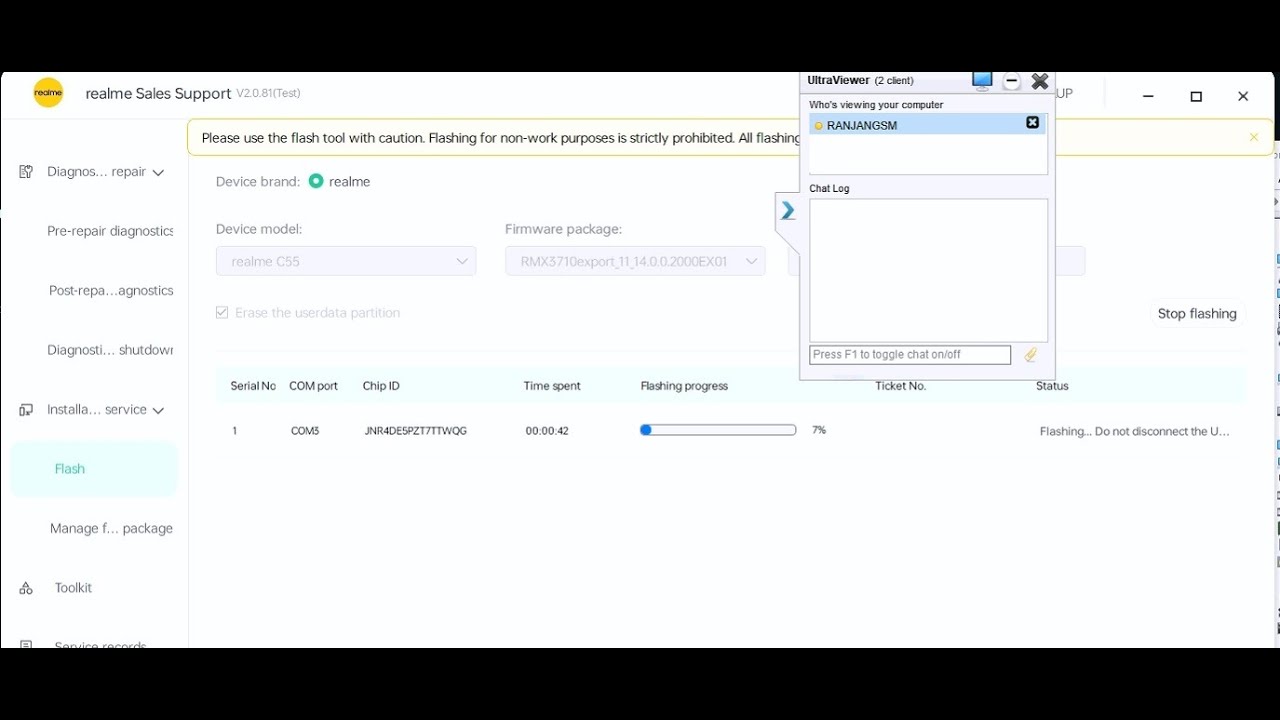Click the UltraViewer monitor icon

[x=982, y=81]
